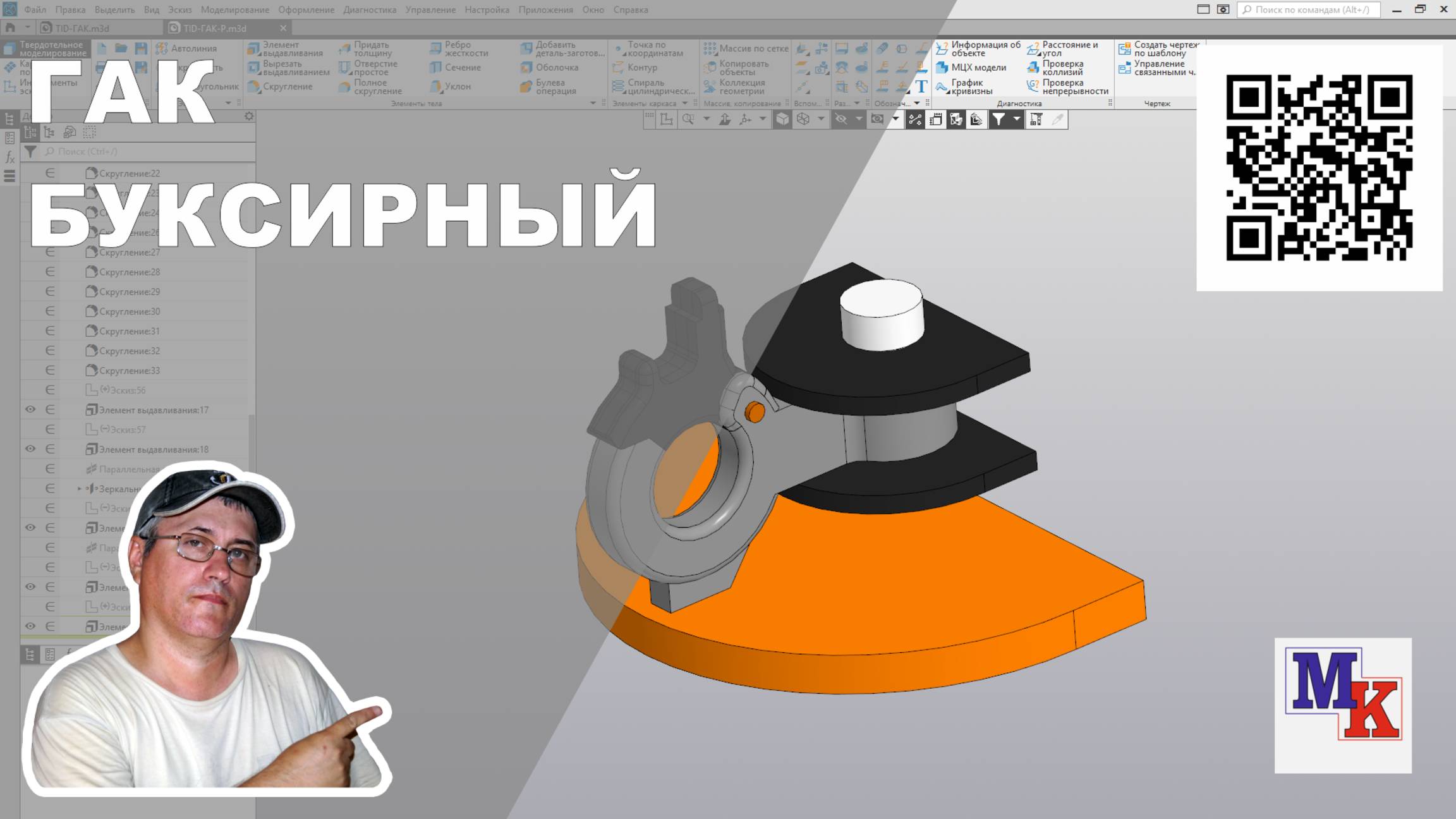Image resolution: width=1456 pixels, height=819 pixels.
Task: Switch to the TID-ГАК.m3d document tab
Action: [82, 28]
